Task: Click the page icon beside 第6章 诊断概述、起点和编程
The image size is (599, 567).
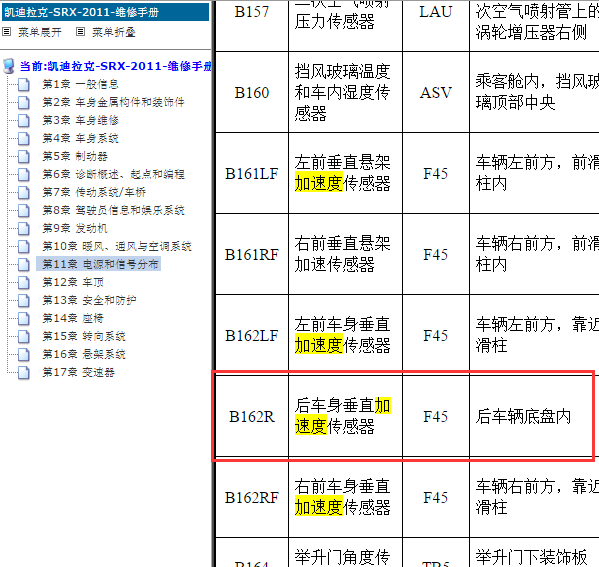Action: pyautogui.click(x=24, y=174)
